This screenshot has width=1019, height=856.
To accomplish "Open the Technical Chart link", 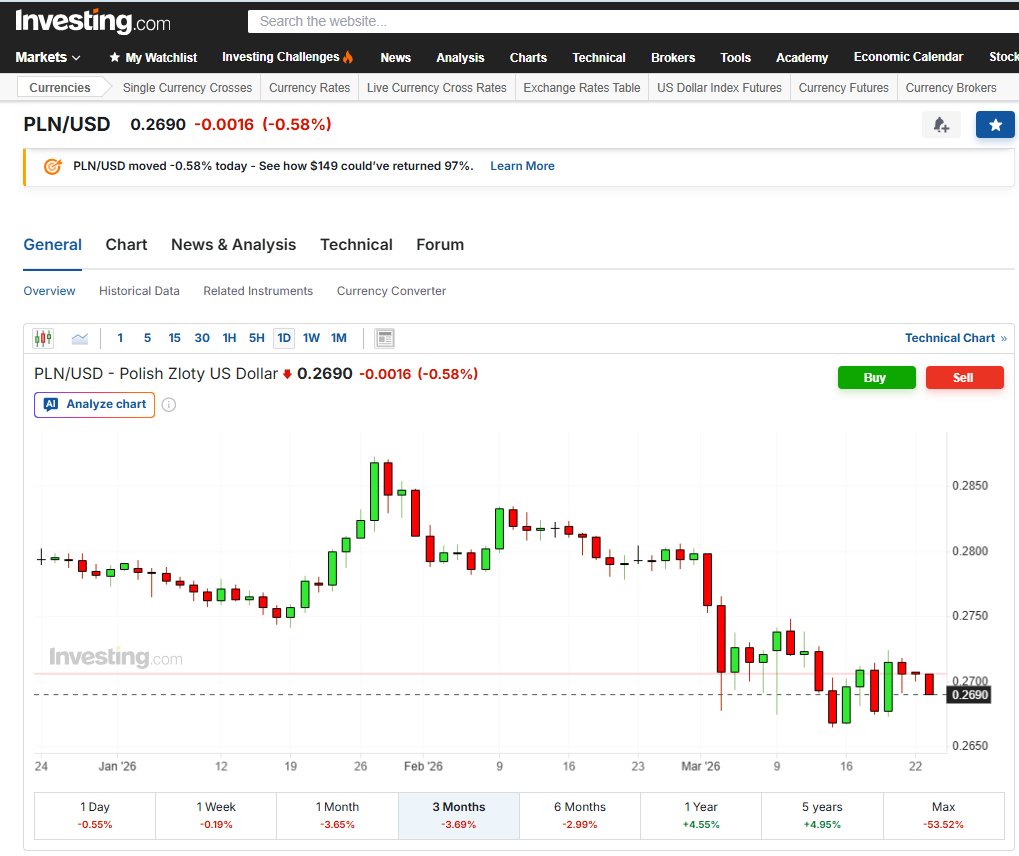I will (955, 338).
